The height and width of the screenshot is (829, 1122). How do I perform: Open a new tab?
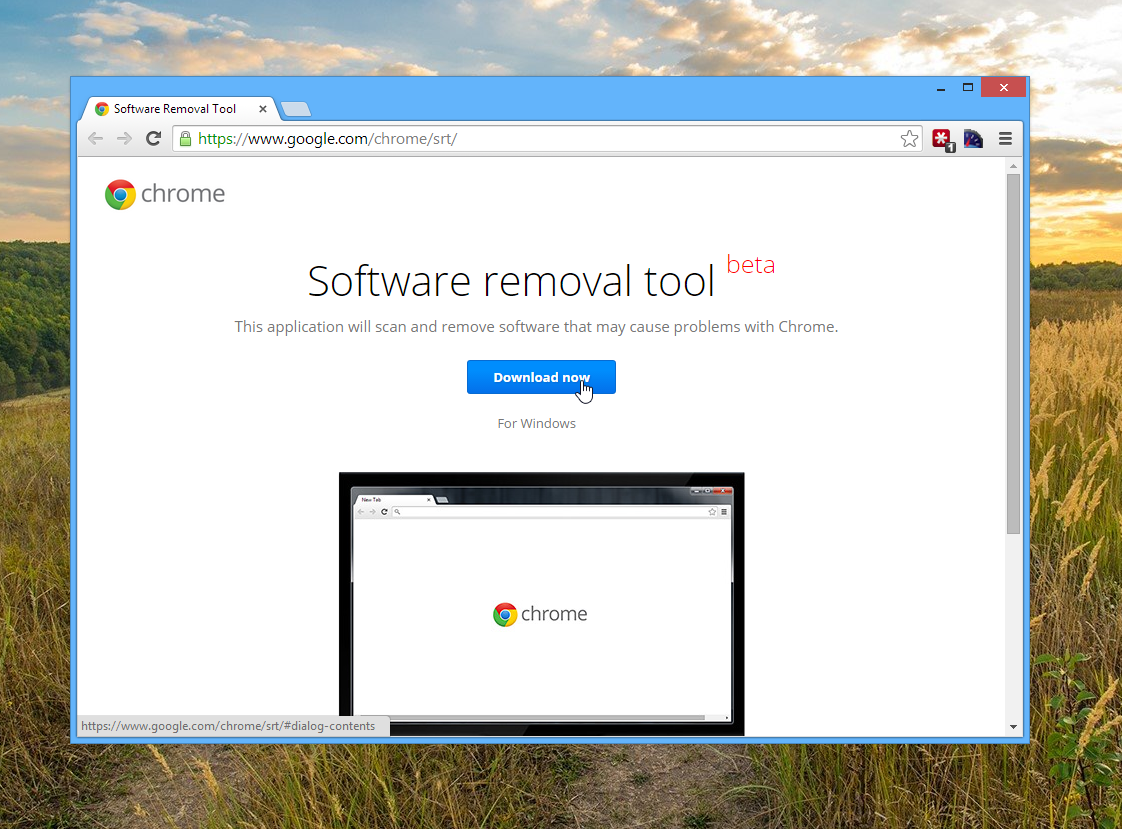(x=296, y=109)
